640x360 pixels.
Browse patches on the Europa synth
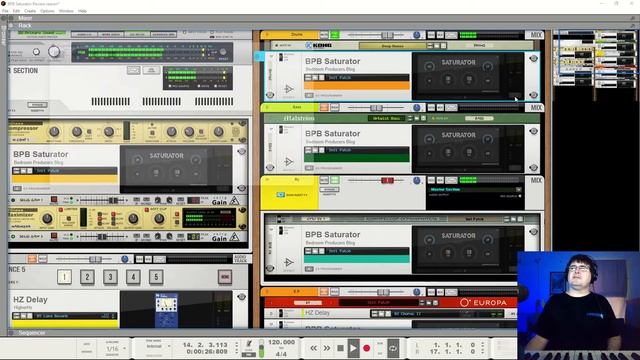coord(429,302)
